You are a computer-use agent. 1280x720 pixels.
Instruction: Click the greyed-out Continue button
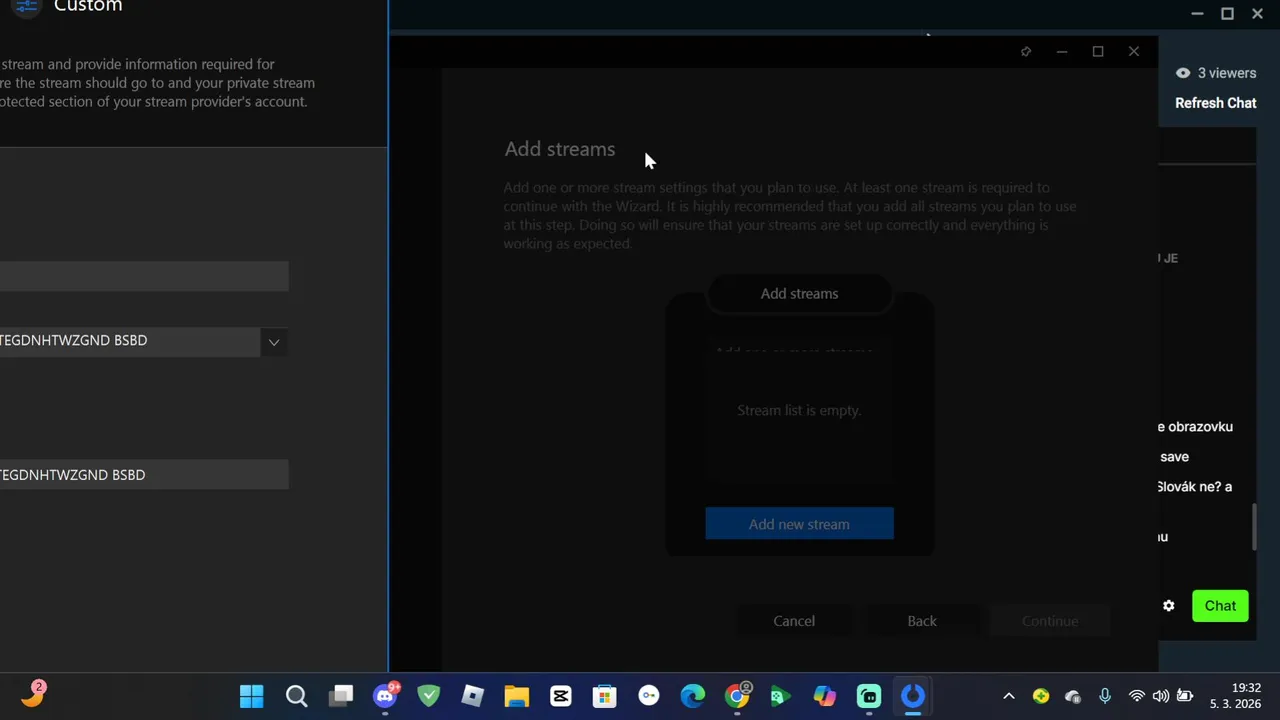tap(1050, 621)
